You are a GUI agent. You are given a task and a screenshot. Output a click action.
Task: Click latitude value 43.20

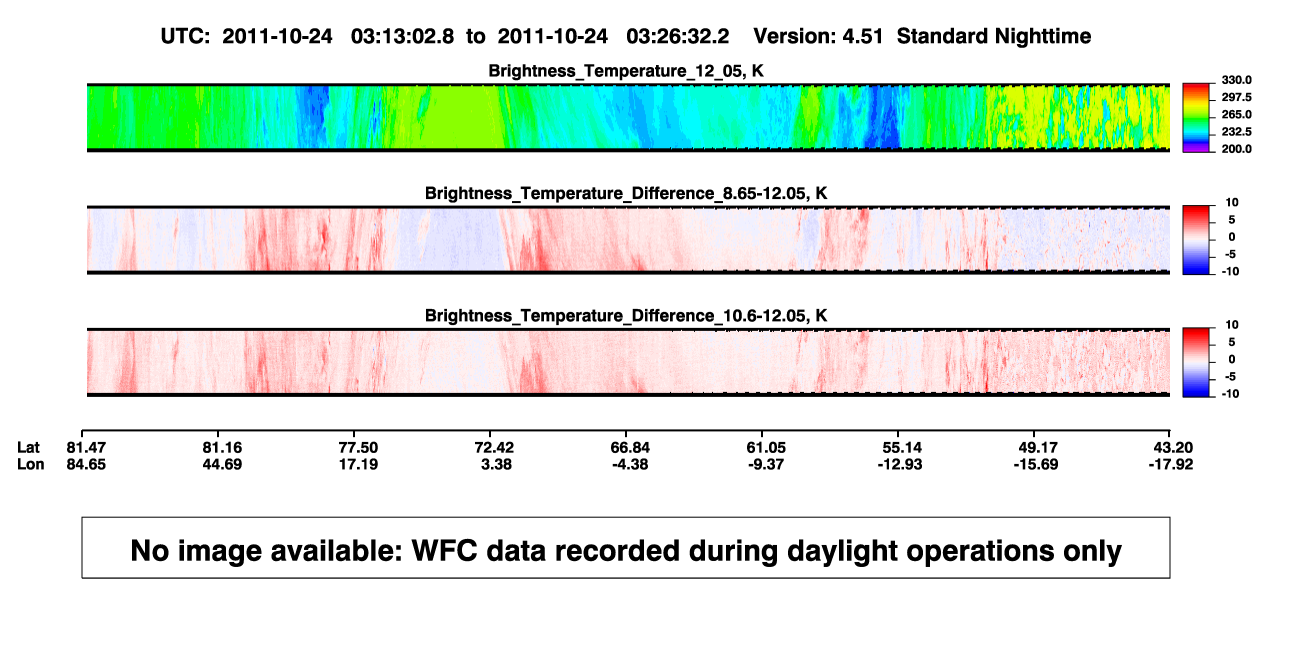click(x=1171, y=447)
